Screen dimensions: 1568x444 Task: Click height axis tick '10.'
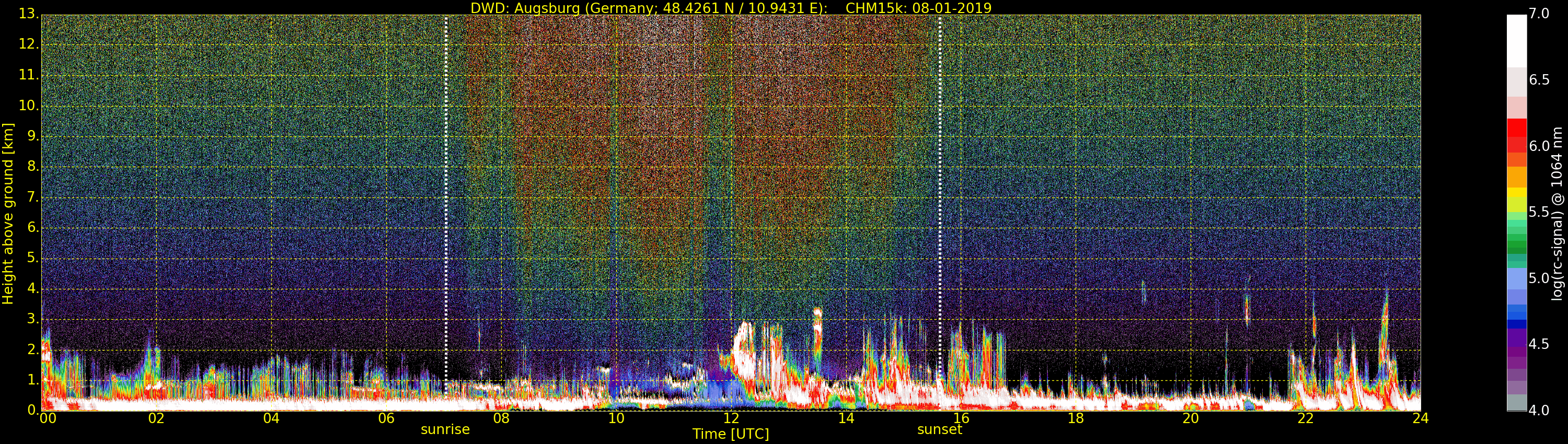29,105
